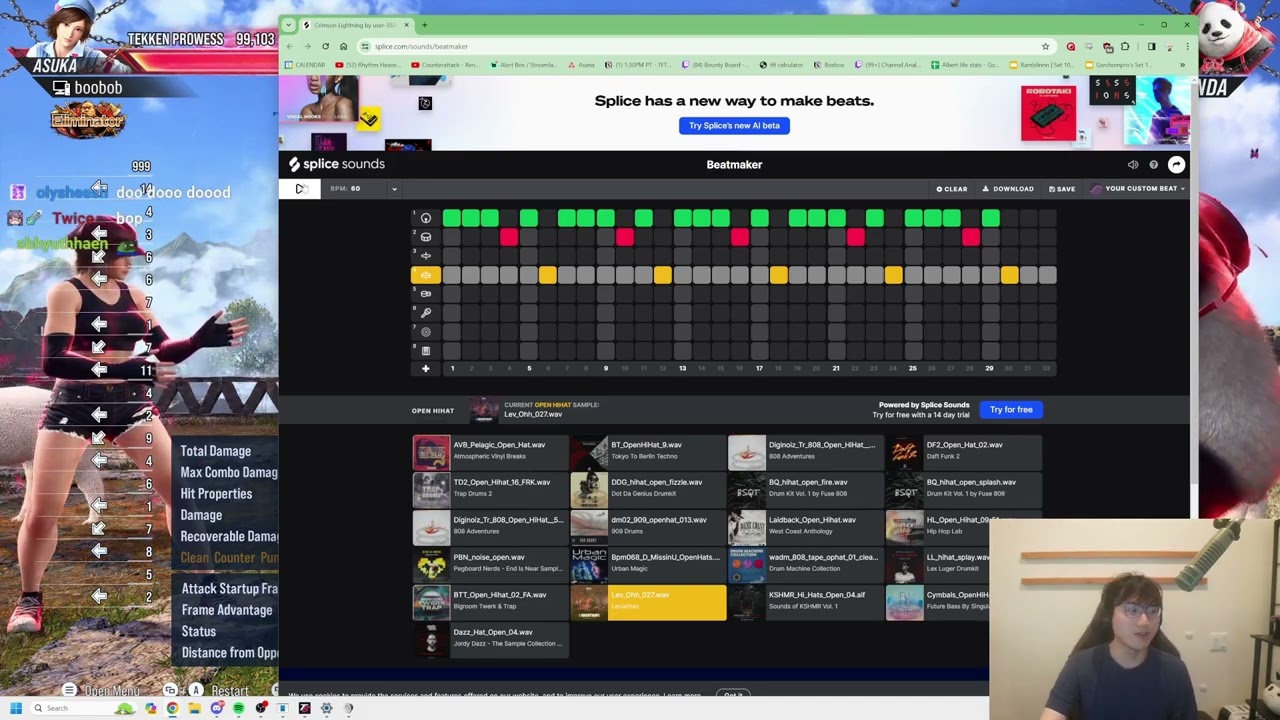Toggle kick step 1 off
Image resolution: width=1280 pixels, height=720 pixels.
452,218
